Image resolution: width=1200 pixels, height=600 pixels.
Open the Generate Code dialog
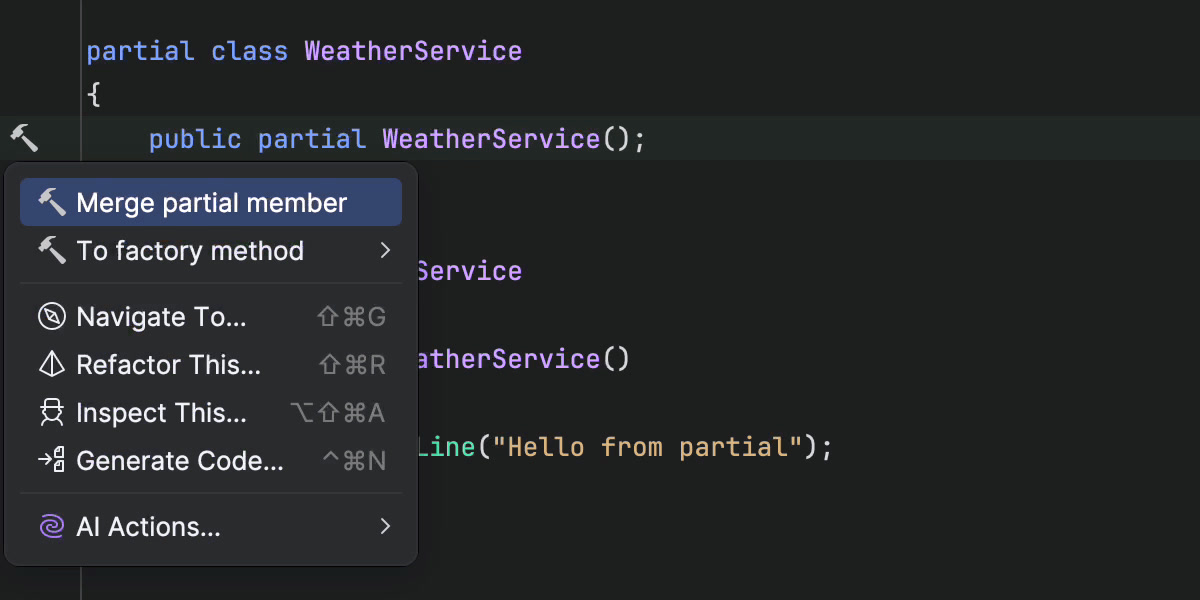[180, 461]
